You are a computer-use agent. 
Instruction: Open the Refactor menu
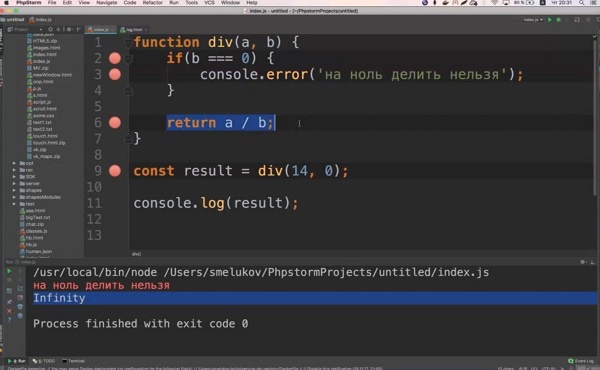[153, 3]
